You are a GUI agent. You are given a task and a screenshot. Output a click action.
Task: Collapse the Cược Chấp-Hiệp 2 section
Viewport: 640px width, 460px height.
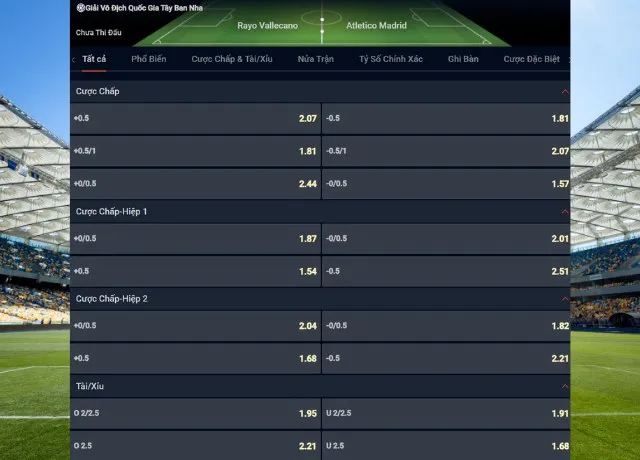click(565, 299)
